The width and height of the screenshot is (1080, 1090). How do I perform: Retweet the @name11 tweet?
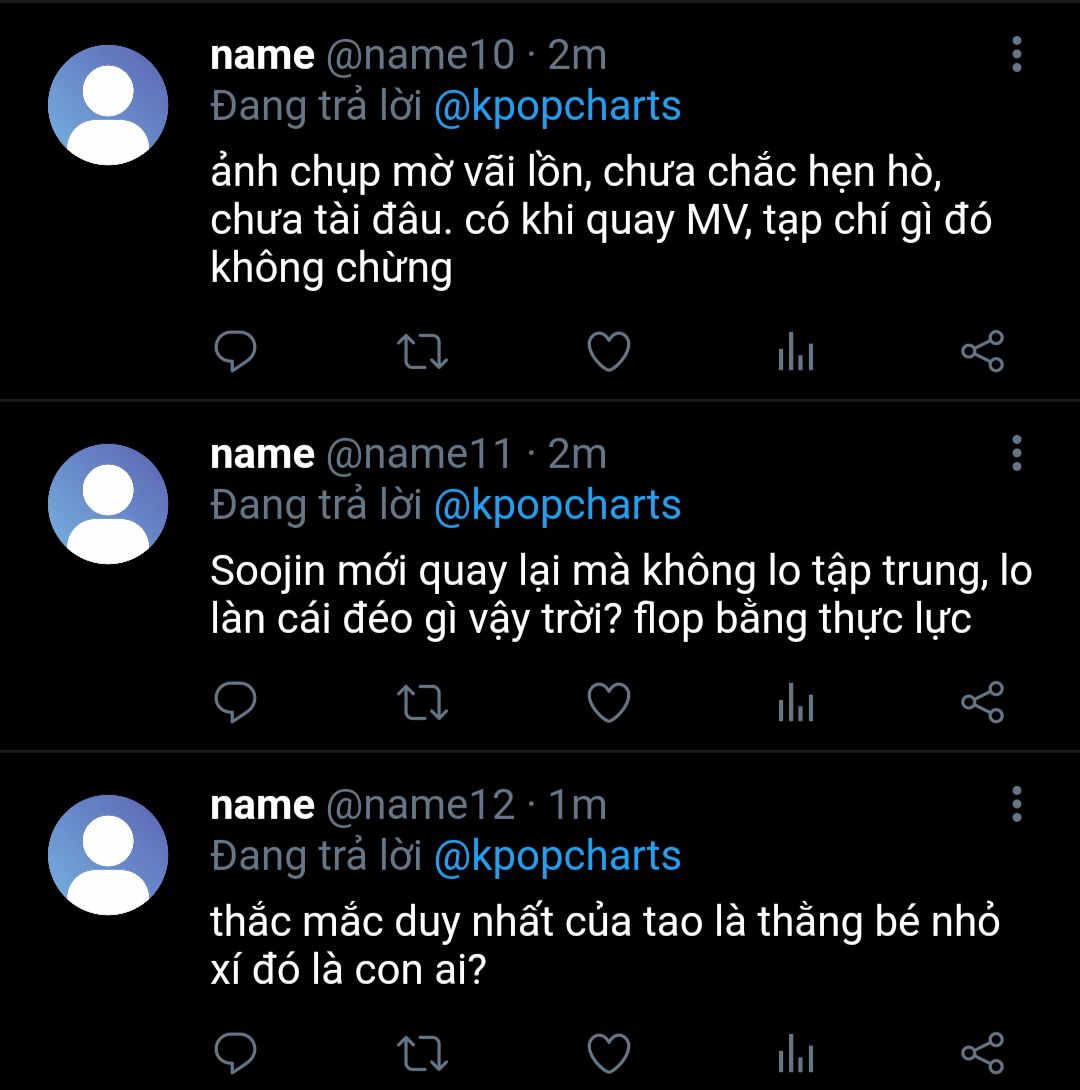point(422,703)
